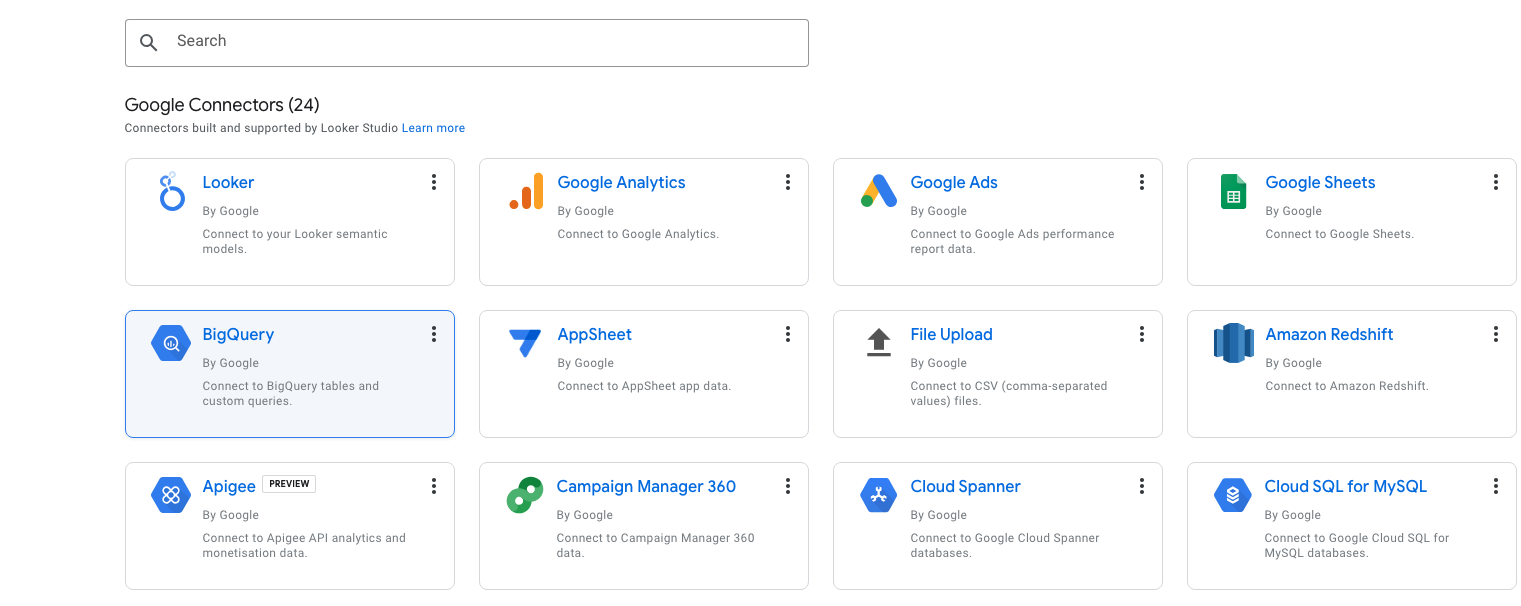
Task: Focus the Search connectors input field
Action: point(466,42)
